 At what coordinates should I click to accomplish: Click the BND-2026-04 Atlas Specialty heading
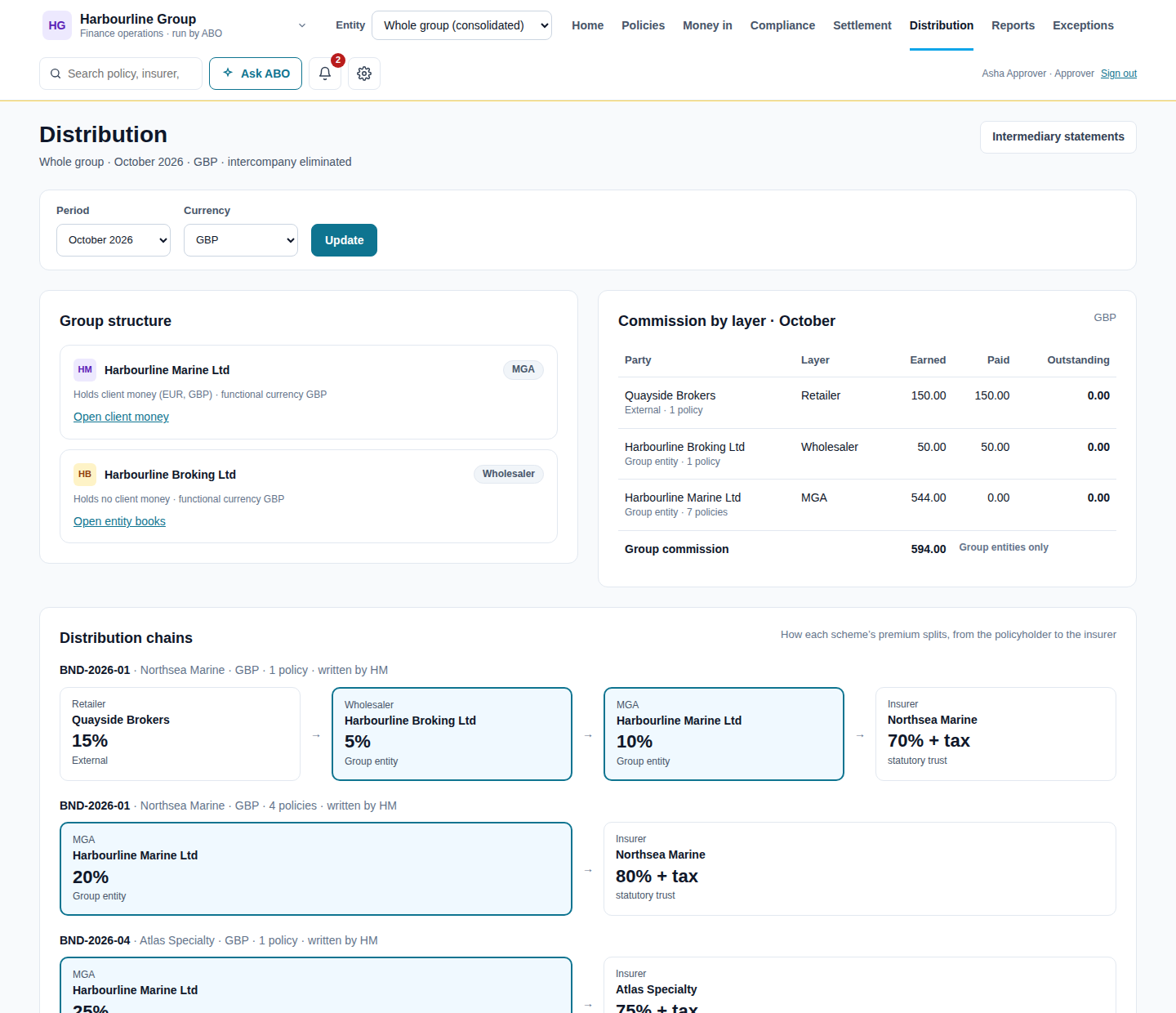pos(219,940)
